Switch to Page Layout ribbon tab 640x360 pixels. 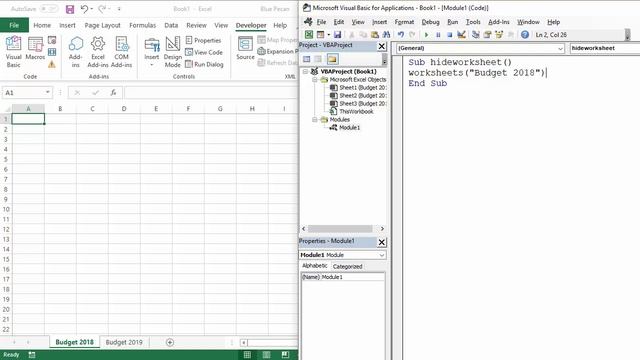coord(102,25)
